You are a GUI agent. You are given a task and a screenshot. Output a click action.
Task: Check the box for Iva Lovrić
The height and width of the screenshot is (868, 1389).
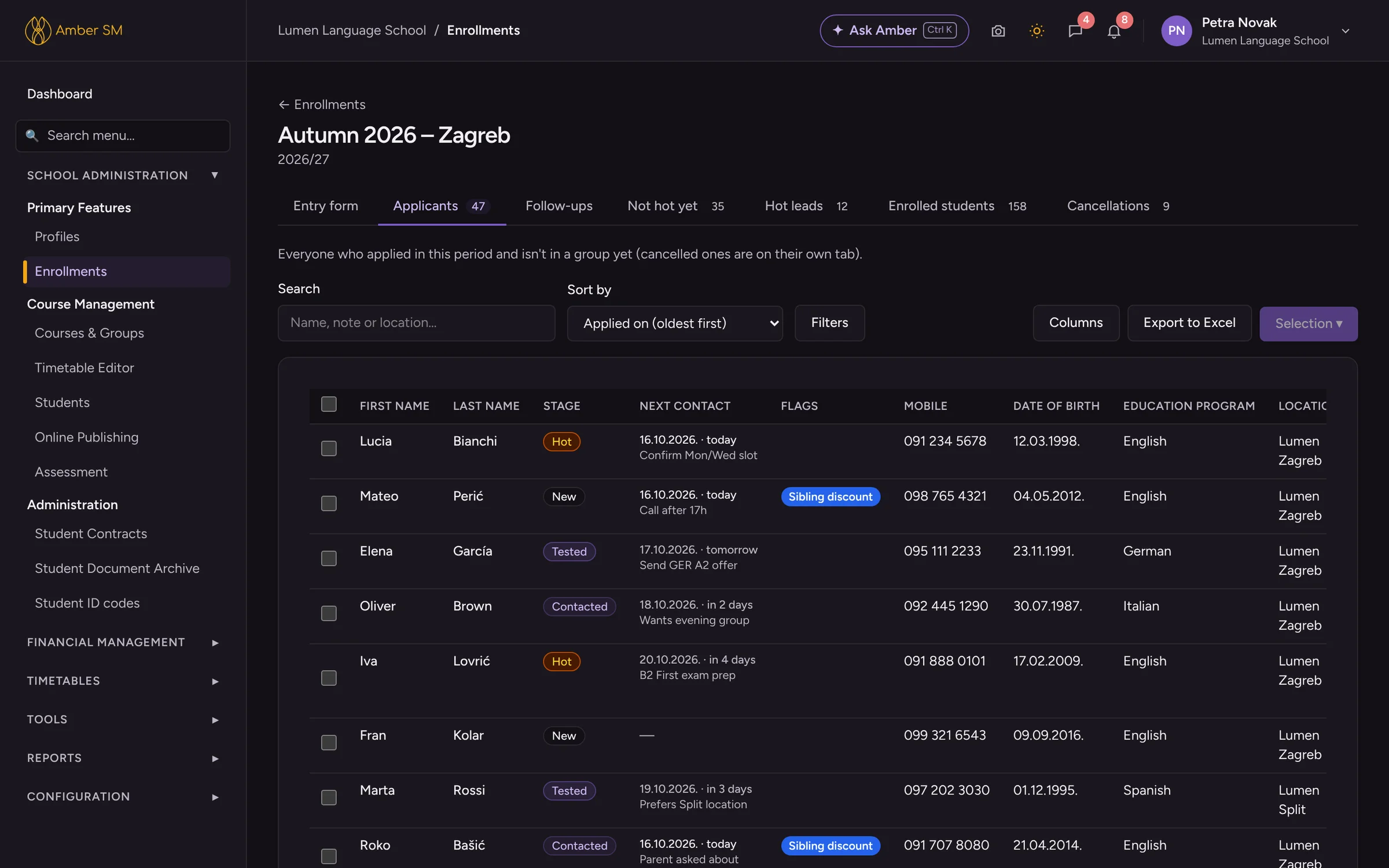(329, 678)
